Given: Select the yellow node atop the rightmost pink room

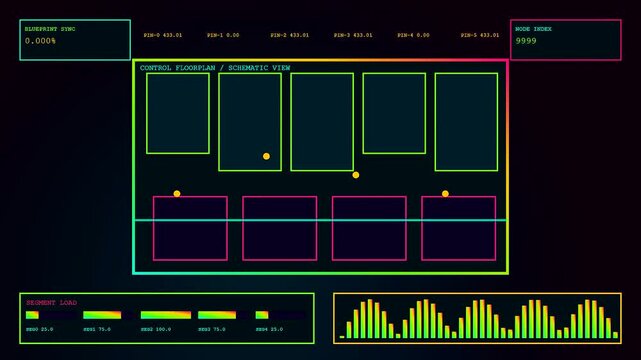Looking at the screenshot, I should (x=445, y=194).
